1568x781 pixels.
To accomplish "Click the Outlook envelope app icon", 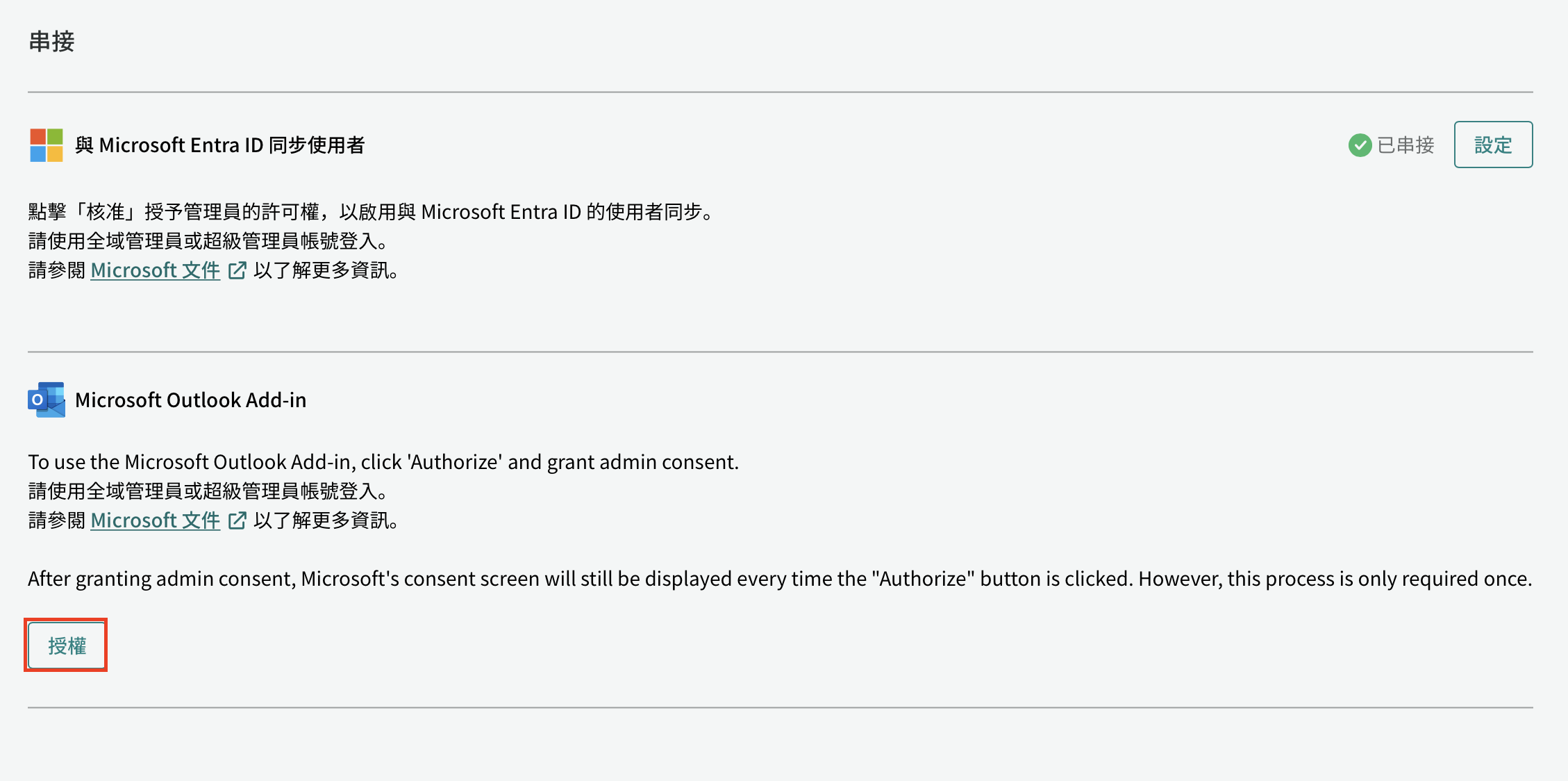I will tap(47, 400).
